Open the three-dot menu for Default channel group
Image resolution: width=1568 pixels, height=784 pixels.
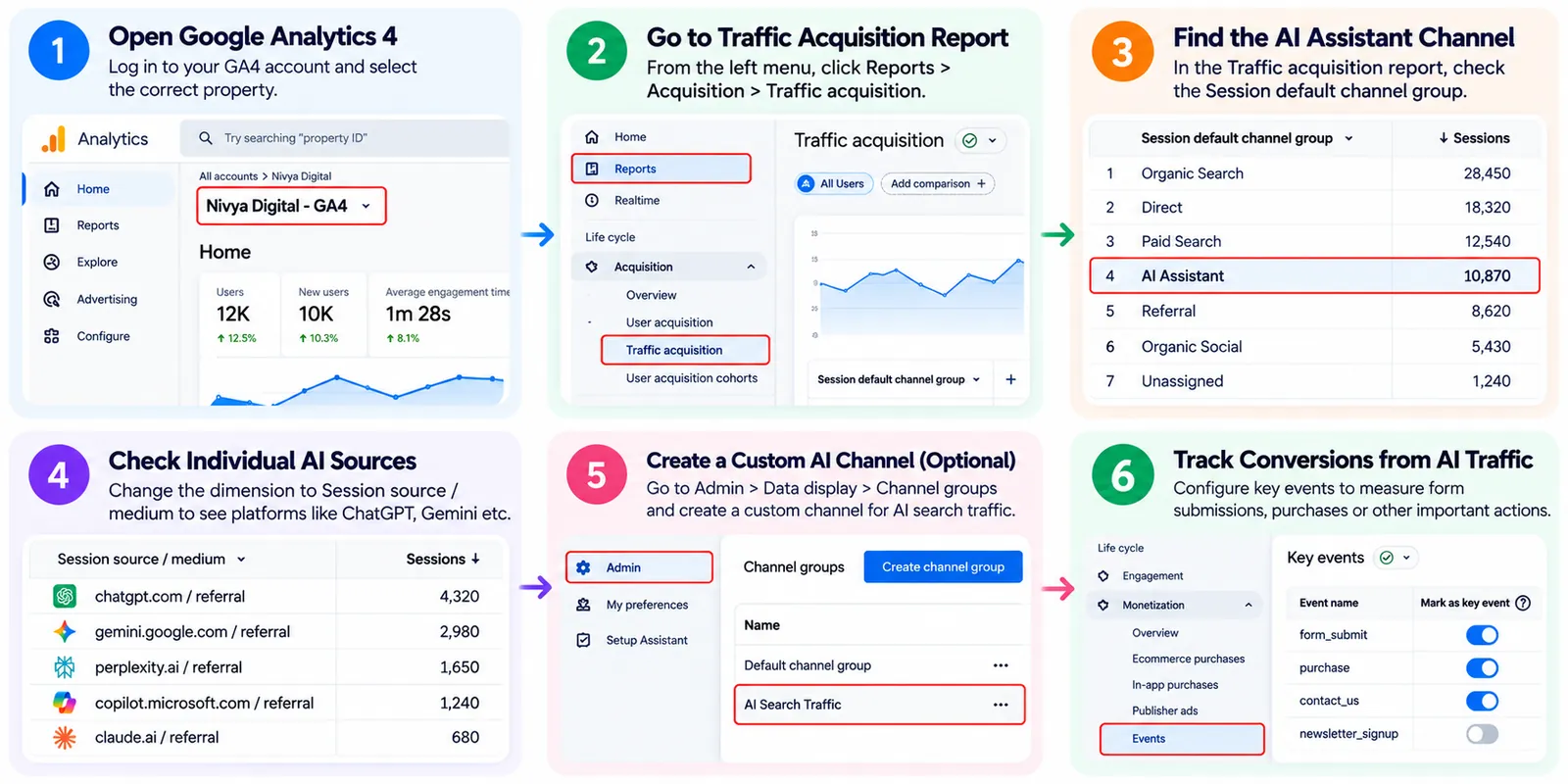coord(1001,665)
